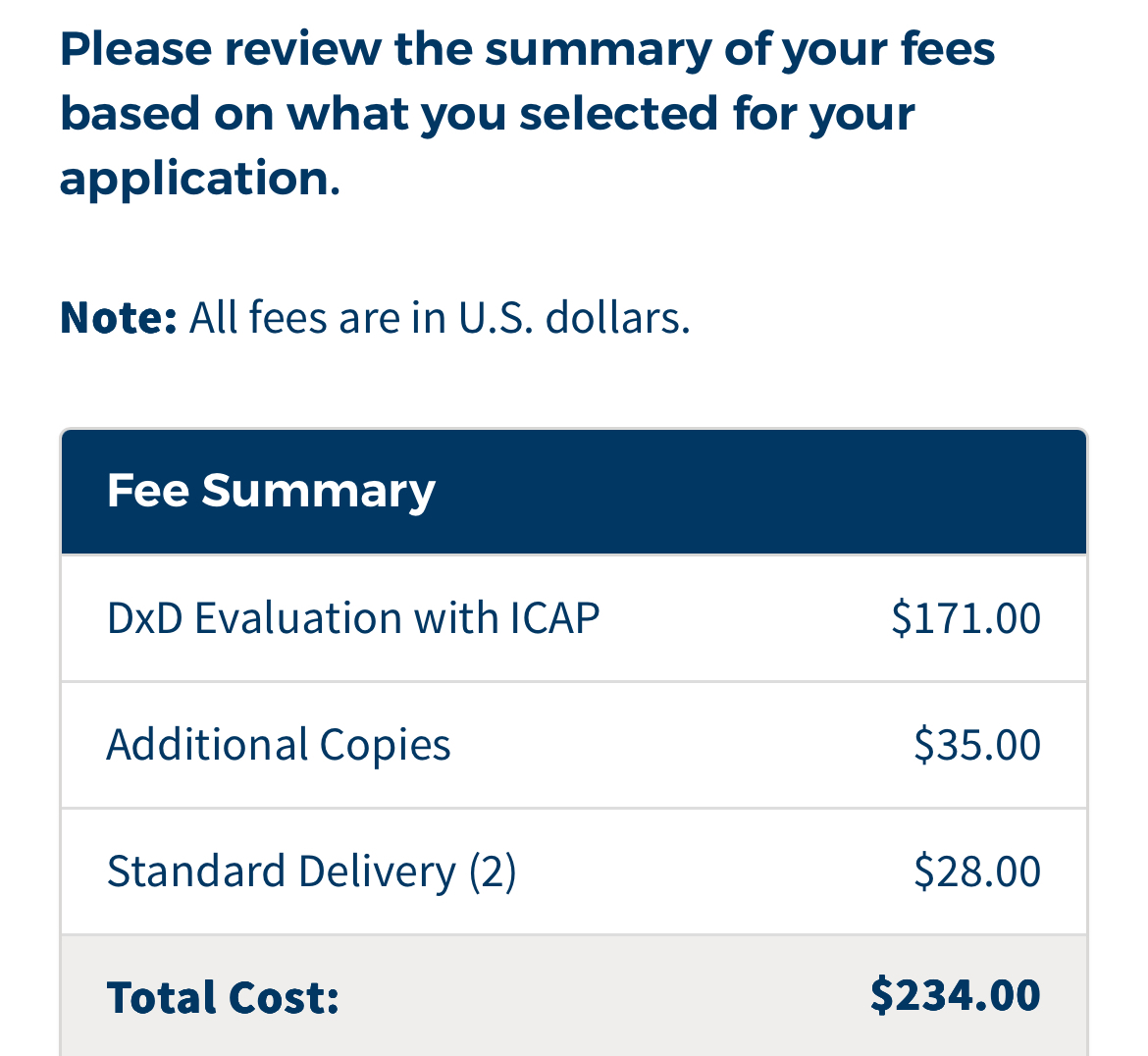Click the $171.00 evaluation fee amount
Viewport: 1148px width, 1056px height.
(x=965, y=618)
